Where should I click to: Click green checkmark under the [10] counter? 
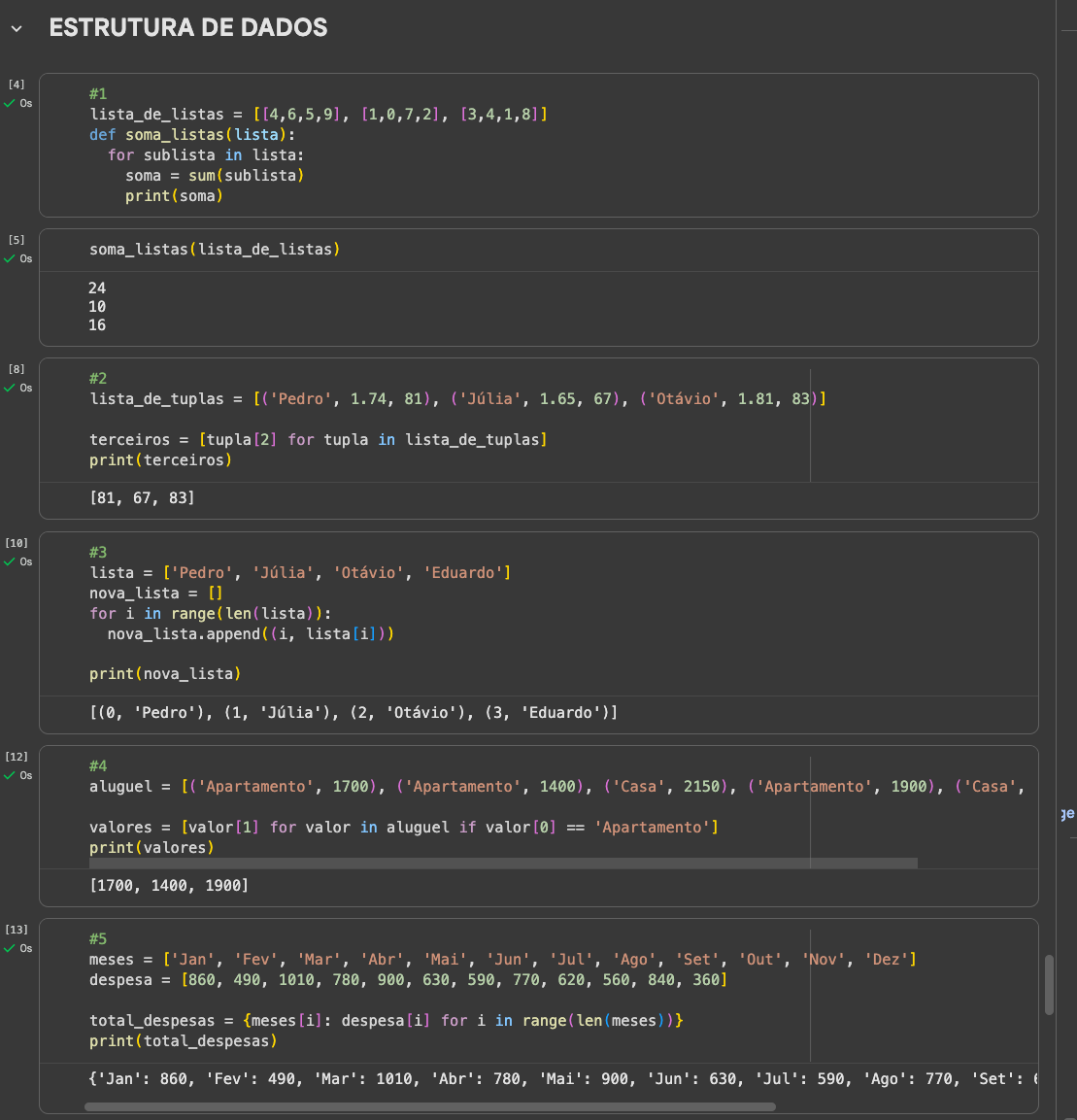click(10, 561)
